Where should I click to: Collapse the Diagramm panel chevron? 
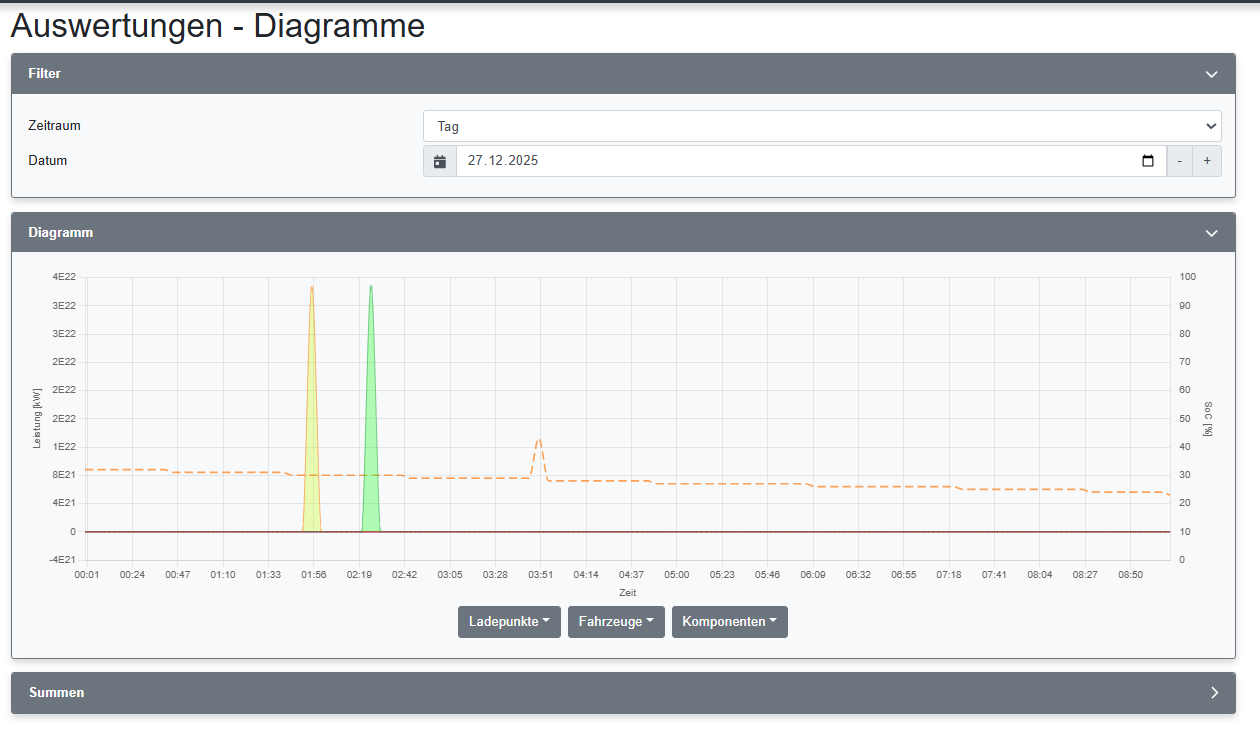coord(1211,232)
